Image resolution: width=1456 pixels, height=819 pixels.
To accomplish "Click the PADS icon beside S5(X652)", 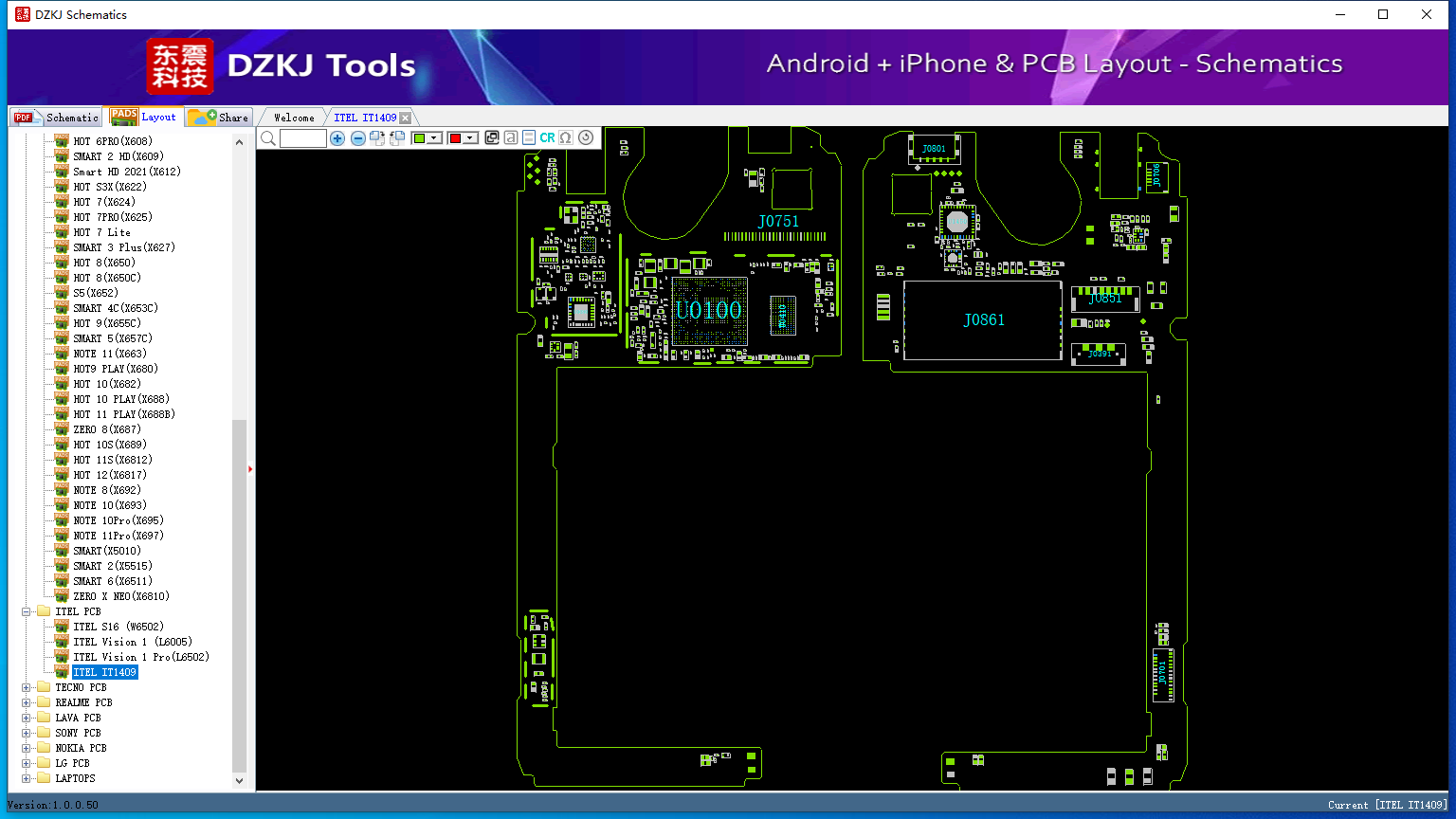I will click(62, 292).
